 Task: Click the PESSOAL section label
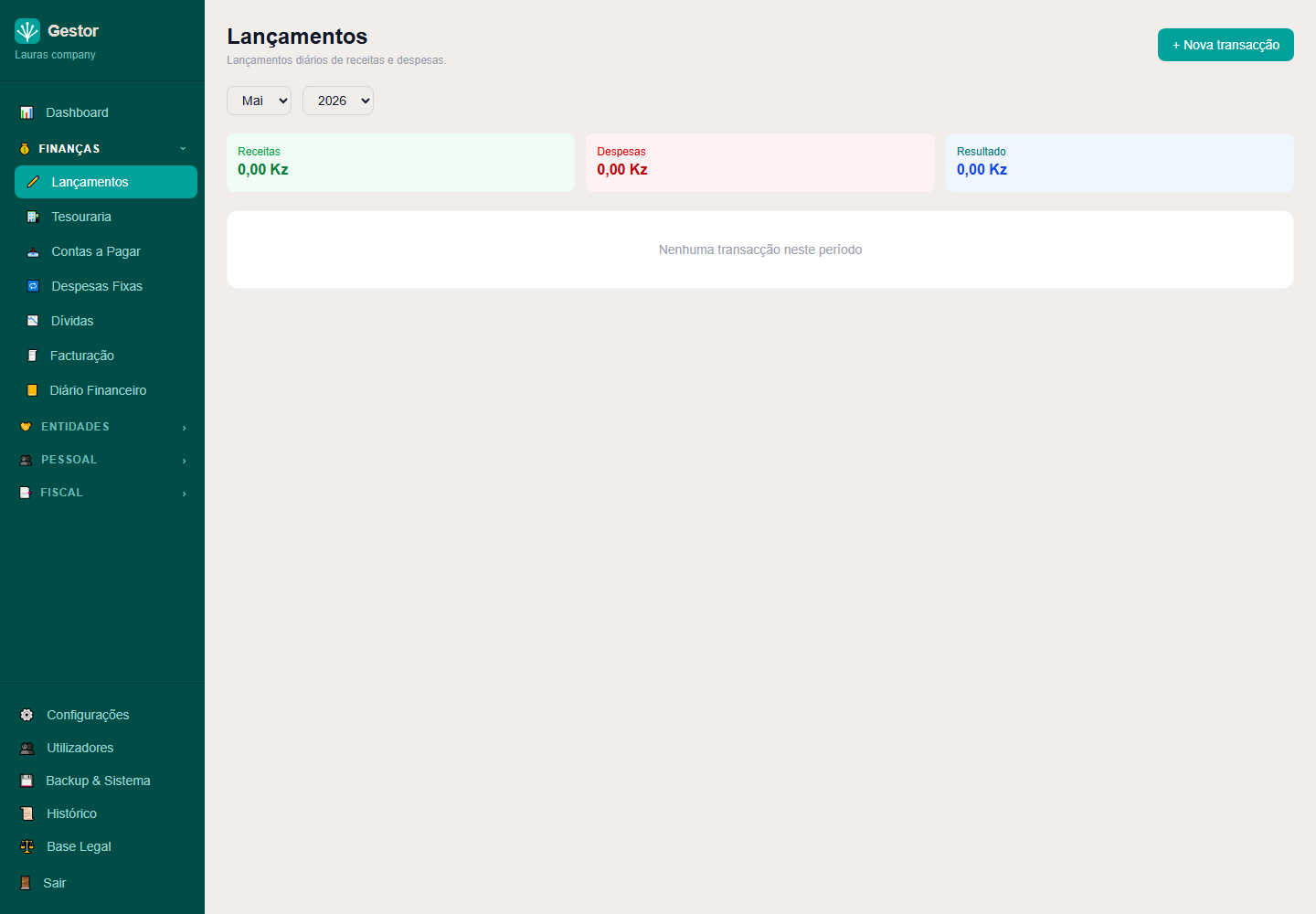69,460
